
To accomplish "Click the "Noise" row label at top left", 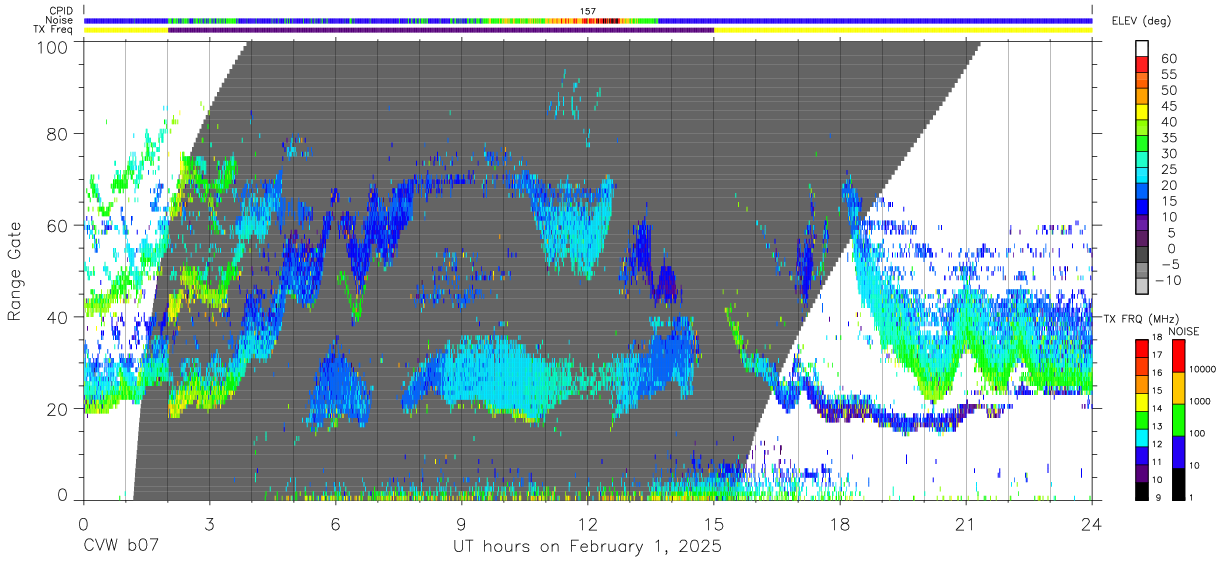I will tap(58, 20).
